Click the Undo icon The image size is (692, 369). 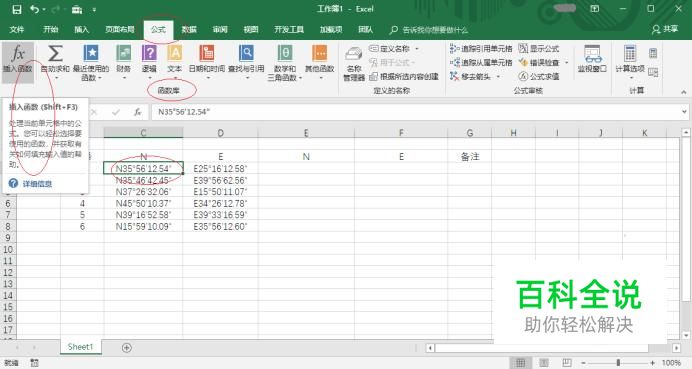point(34,9)
